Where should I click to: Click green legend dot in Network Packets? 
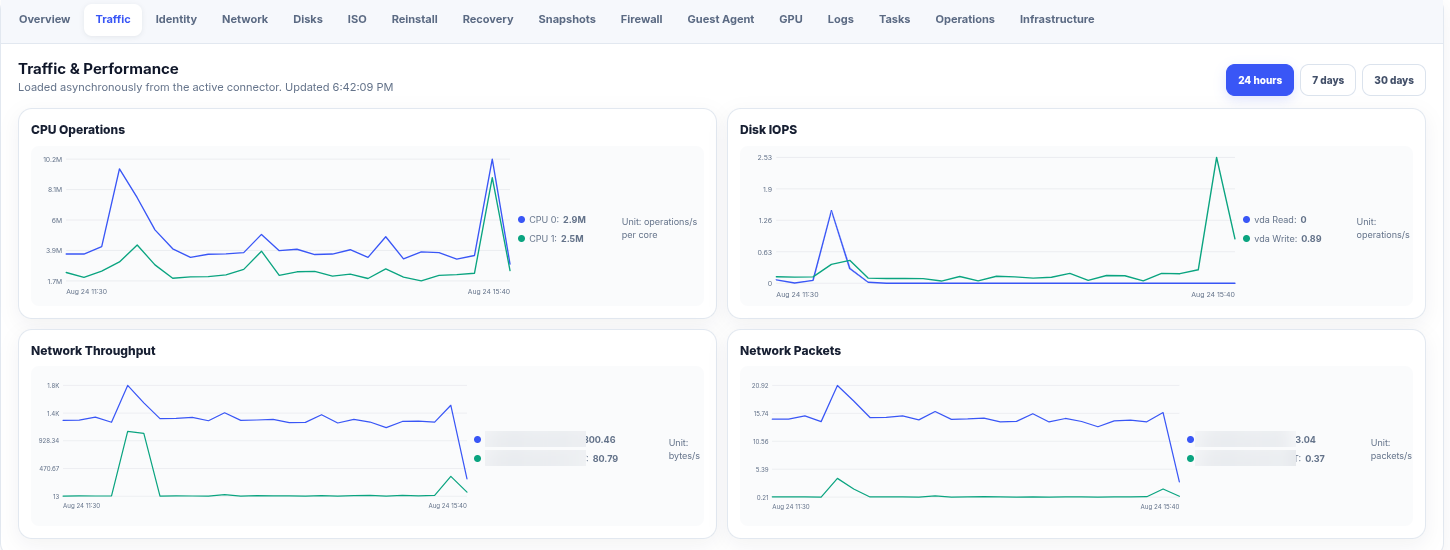click(x=1190, y=458)
